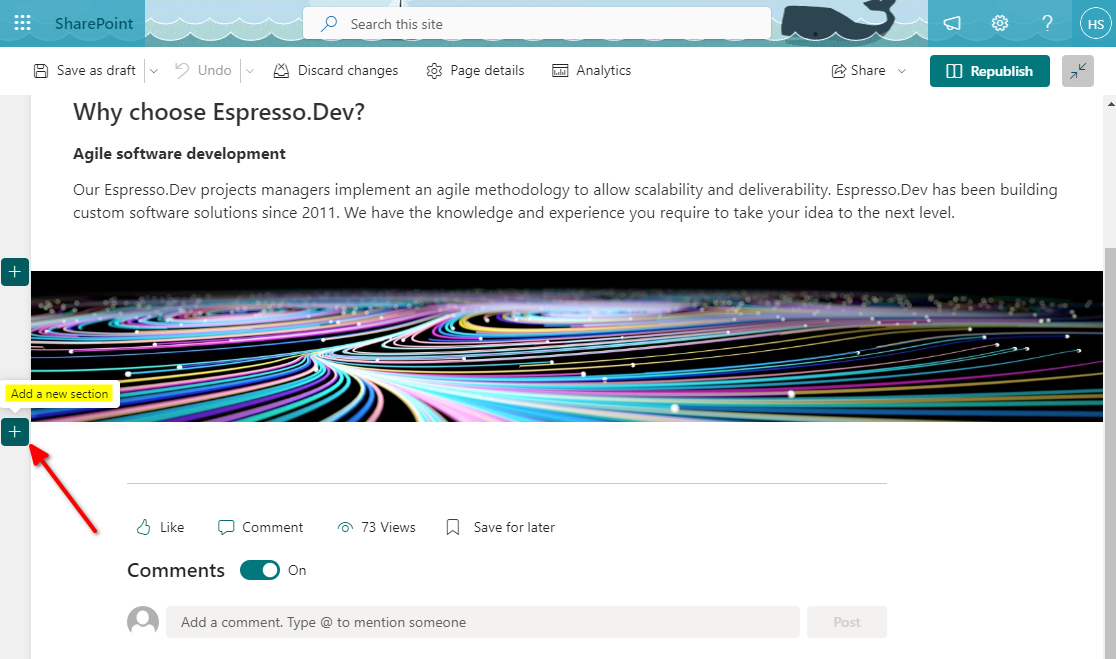Open the settings gear icon
The width and height of the screenshot is (1116, 659).
pyautogui.click(x=999, y=23)
